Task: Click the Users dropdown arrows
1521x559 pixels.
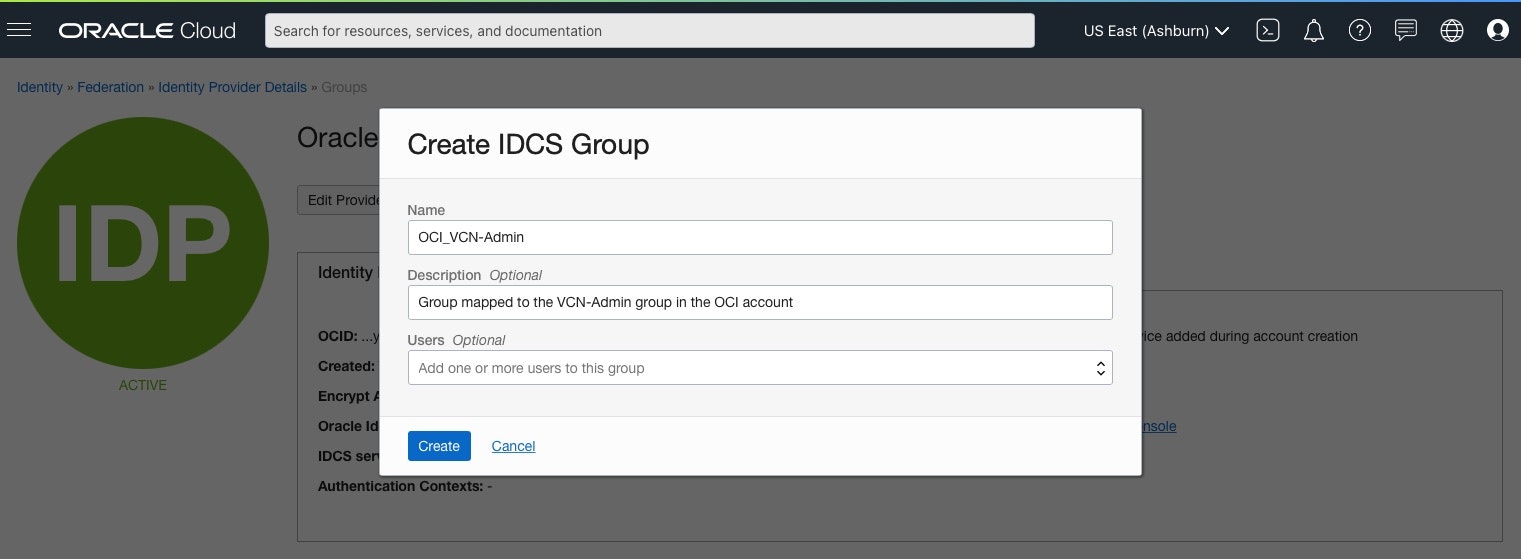Action: tap(1100, 368)
